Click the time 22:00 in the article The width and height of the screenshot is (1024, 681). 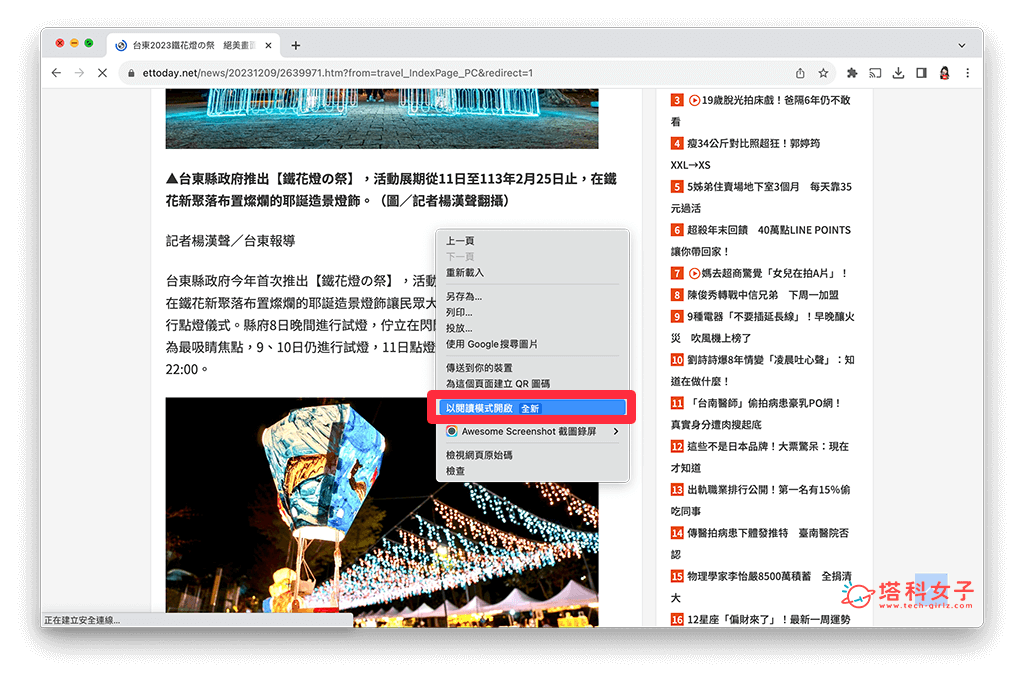182,370
